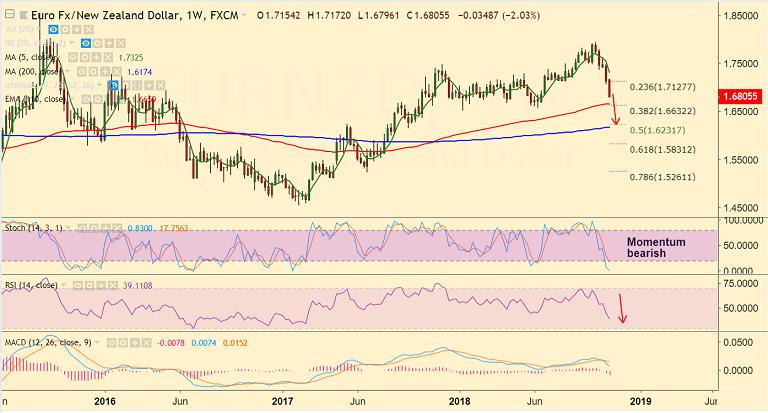Viewport: 768px width, 413px height.
Task: Remove the MACD indicator with X
Action: pos(147,342)
